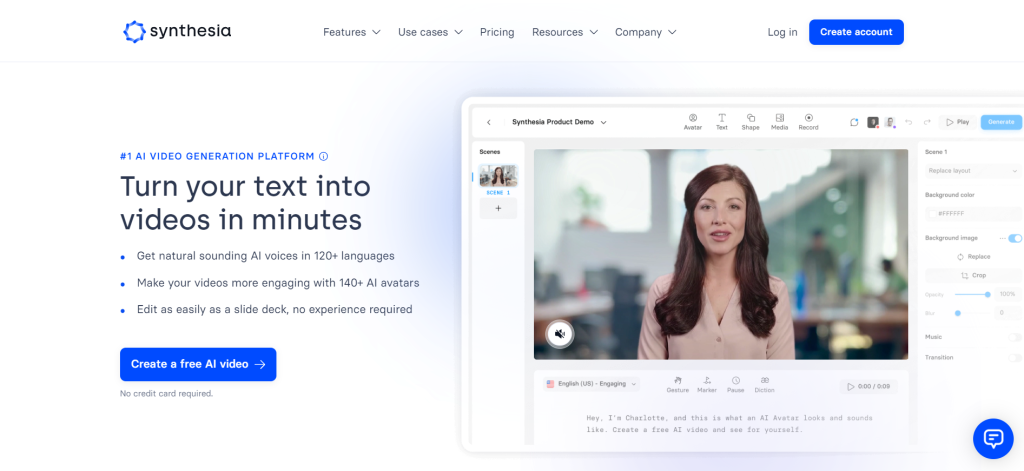
Task: Select the Record tool
Action: [x=808, y=122]
